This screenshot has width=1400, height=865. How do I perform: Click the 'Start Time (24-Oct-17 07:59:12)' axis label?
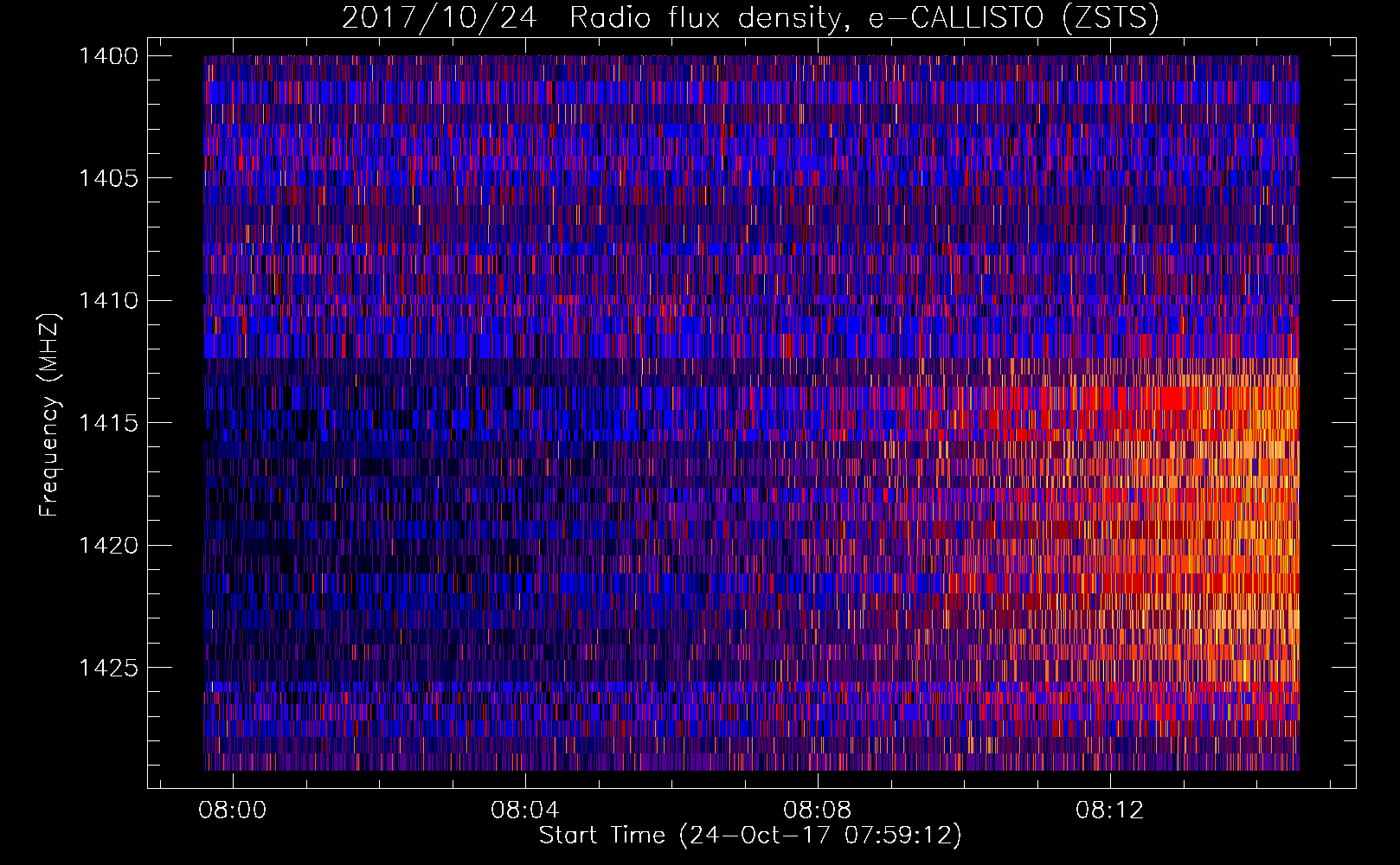coord(750,836)
